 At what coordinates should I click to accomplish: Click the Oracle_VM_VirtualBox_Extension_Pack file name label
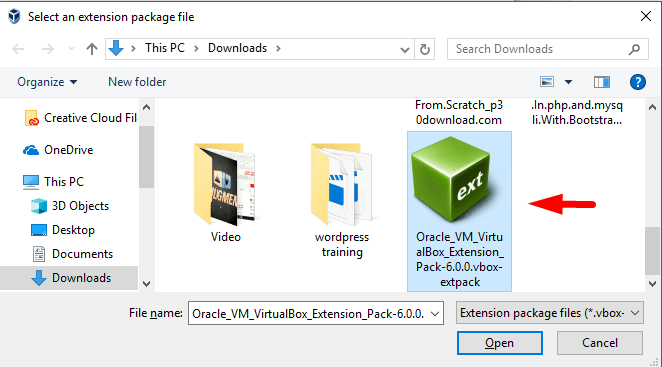(459, 259)
